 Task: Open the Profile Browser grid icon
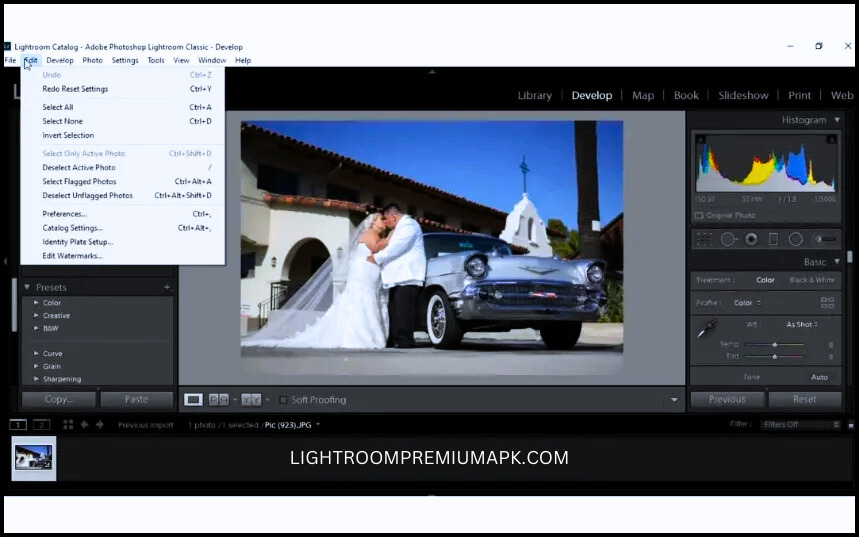click(x=827, y=302)
